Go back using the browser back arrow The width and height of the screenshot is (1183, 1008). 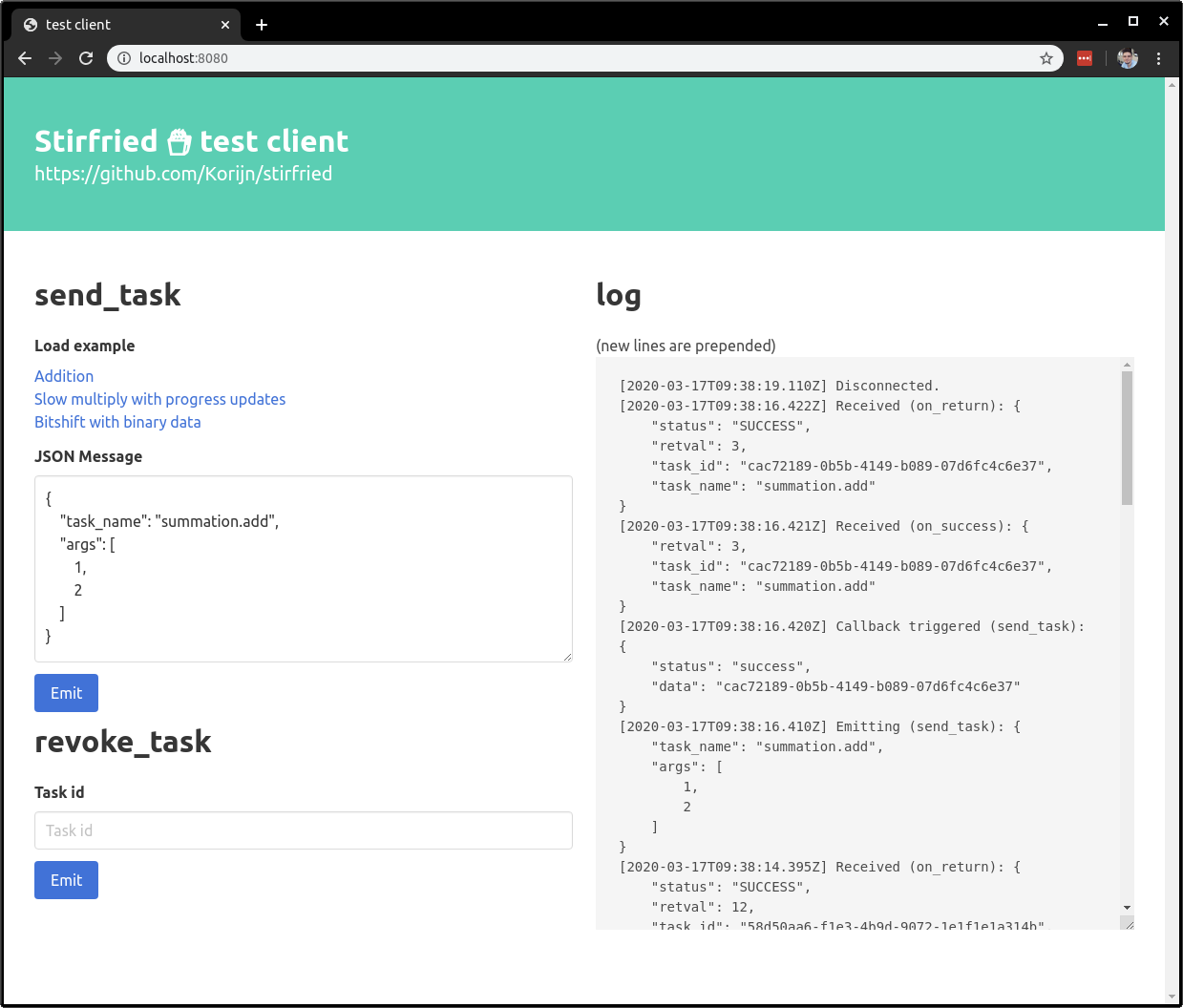25,58
